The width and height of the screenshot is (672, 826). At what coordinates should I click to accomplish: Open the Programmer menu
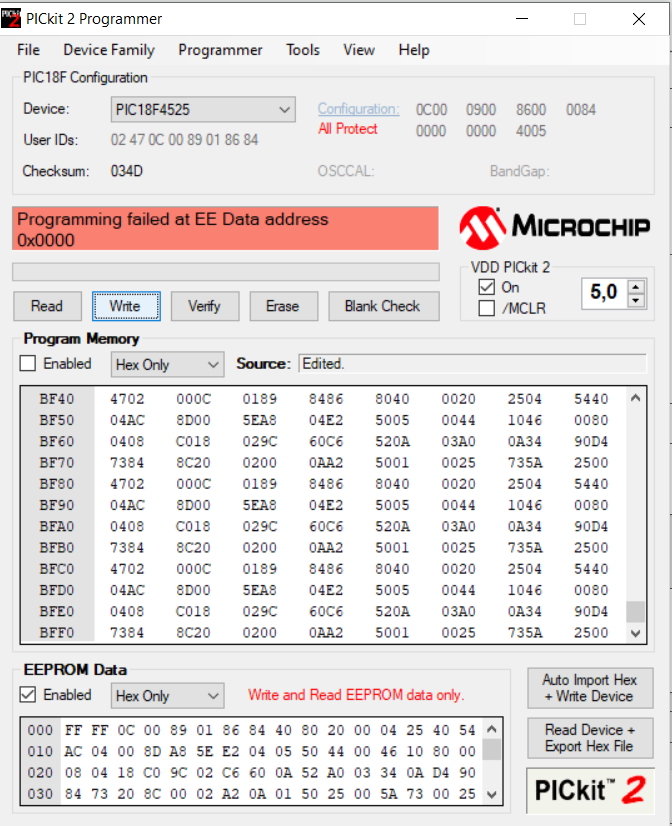[x=220, y=50]
